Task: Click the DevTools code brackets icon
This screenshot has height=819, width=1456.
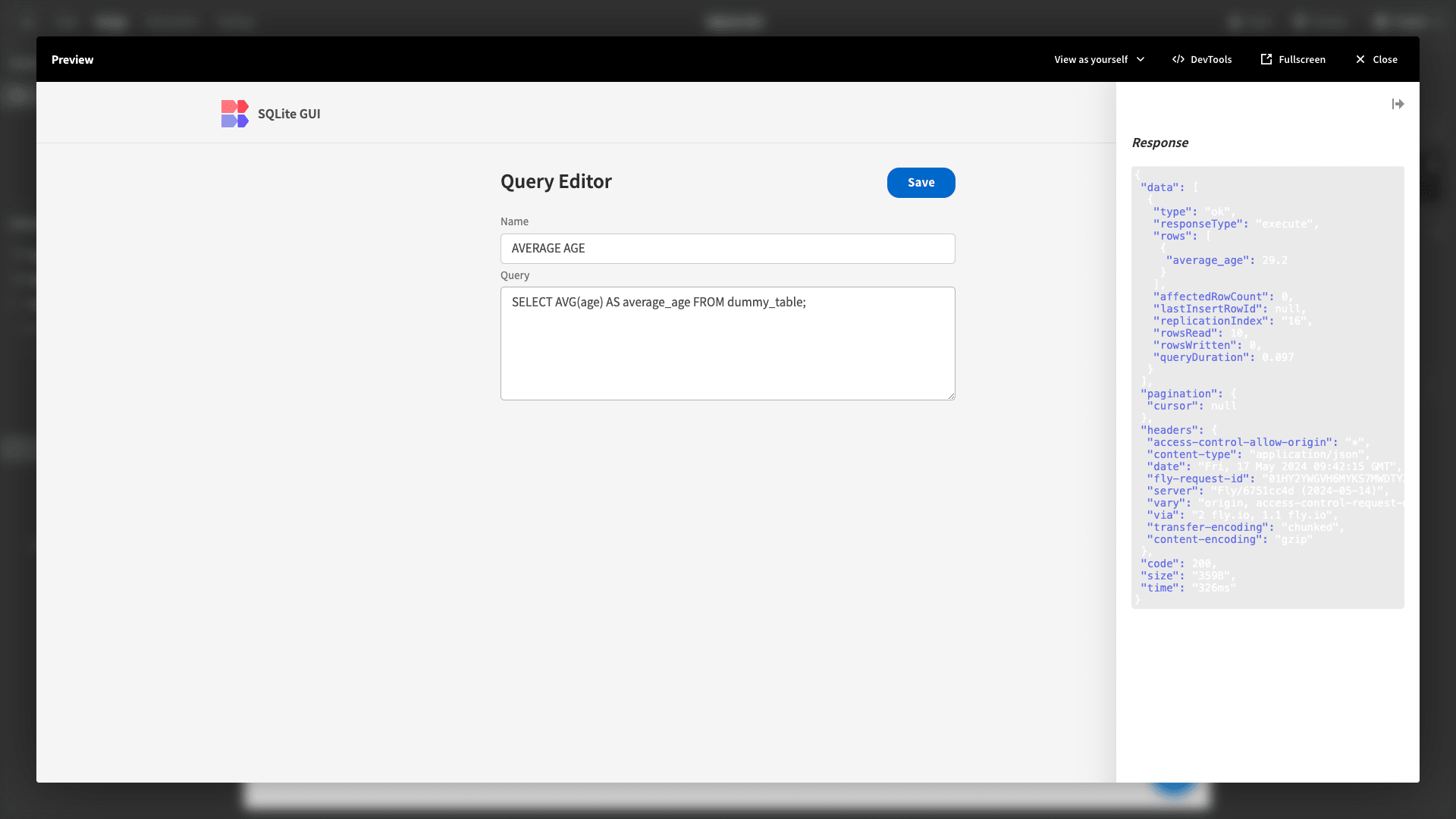Action: click(1178, 59)
